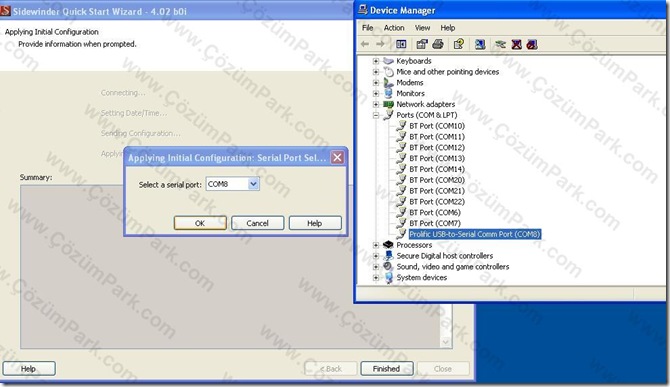Click the Forward arrow in Device Manager toolbar
Image resolution: width=670 pixels, height=387 pixels.
pyautogui.click(x=380, y=44)
